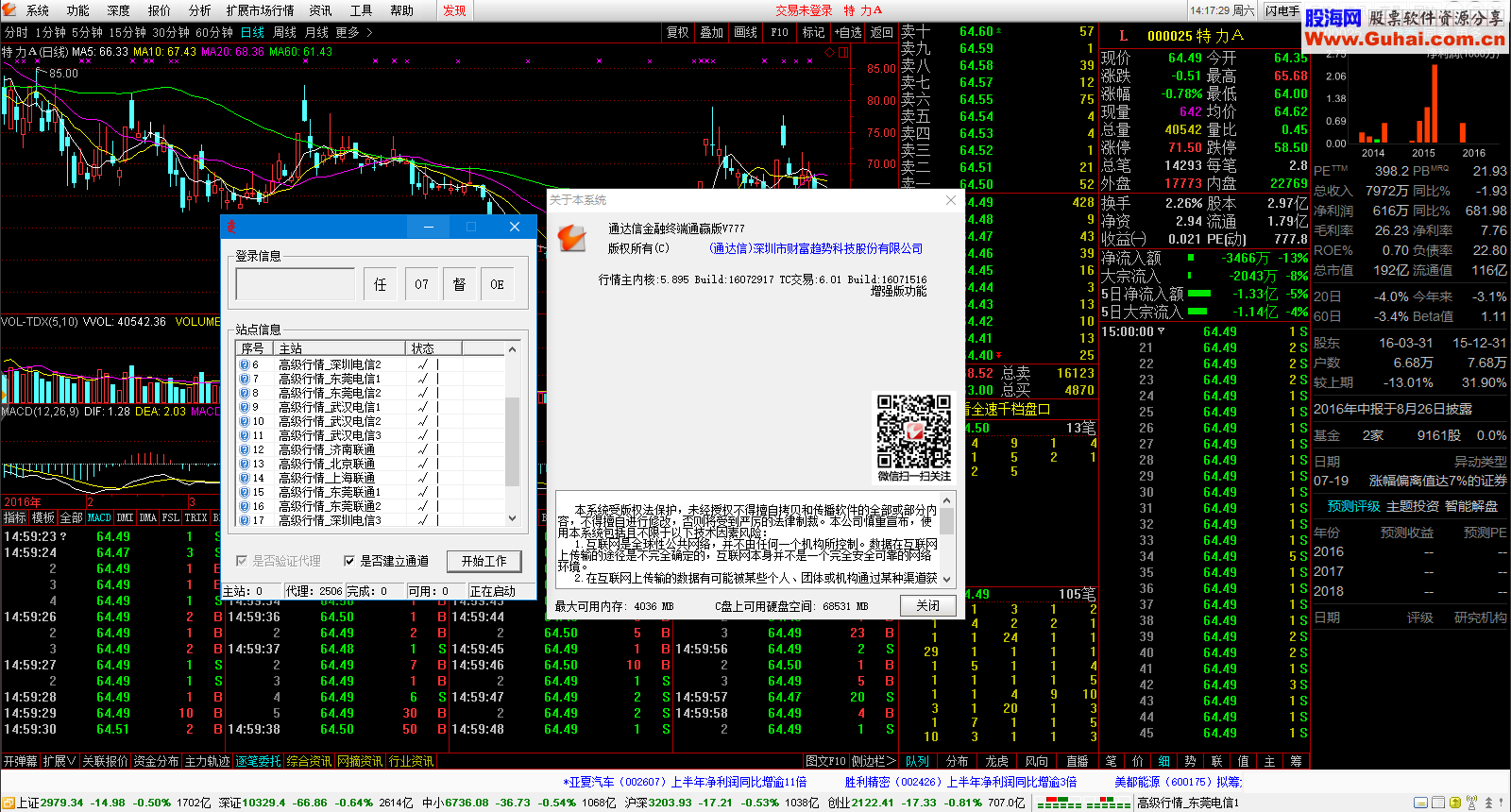
Task: Add stock via +自选 button
Action: tap(847, 32)
